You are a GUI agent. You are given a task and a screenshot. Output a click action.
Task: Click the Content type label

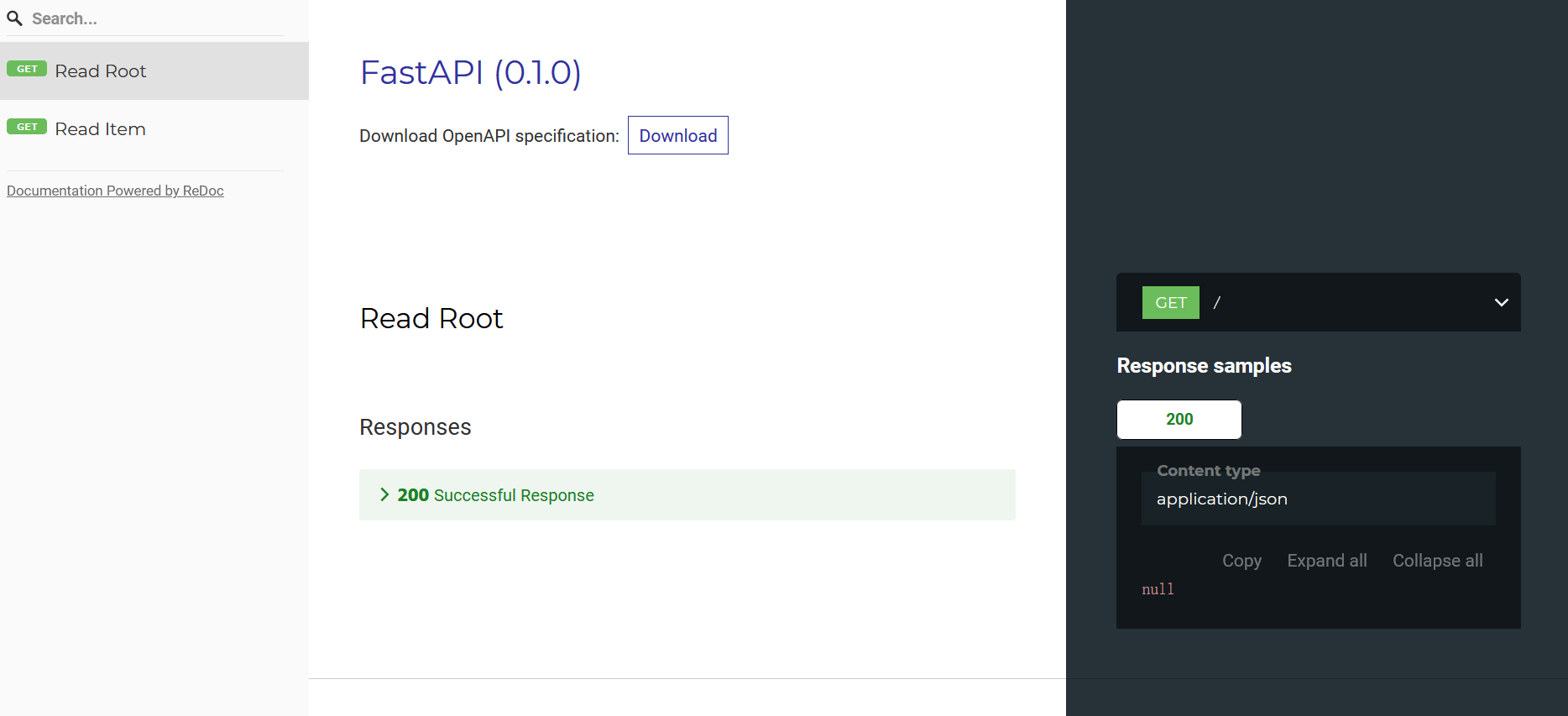(1209, 471)
